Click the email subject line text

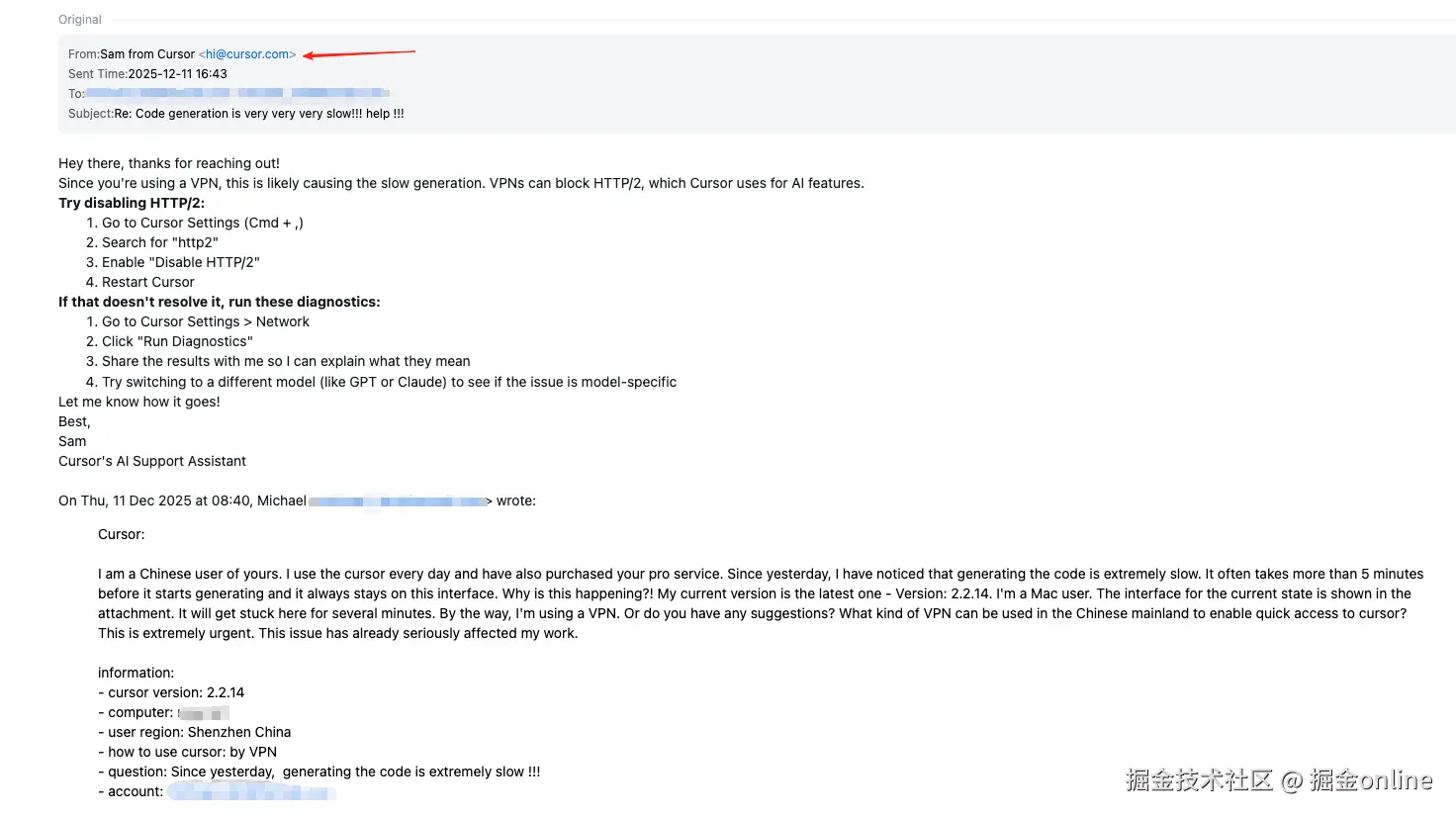click(x=259, y=114)
